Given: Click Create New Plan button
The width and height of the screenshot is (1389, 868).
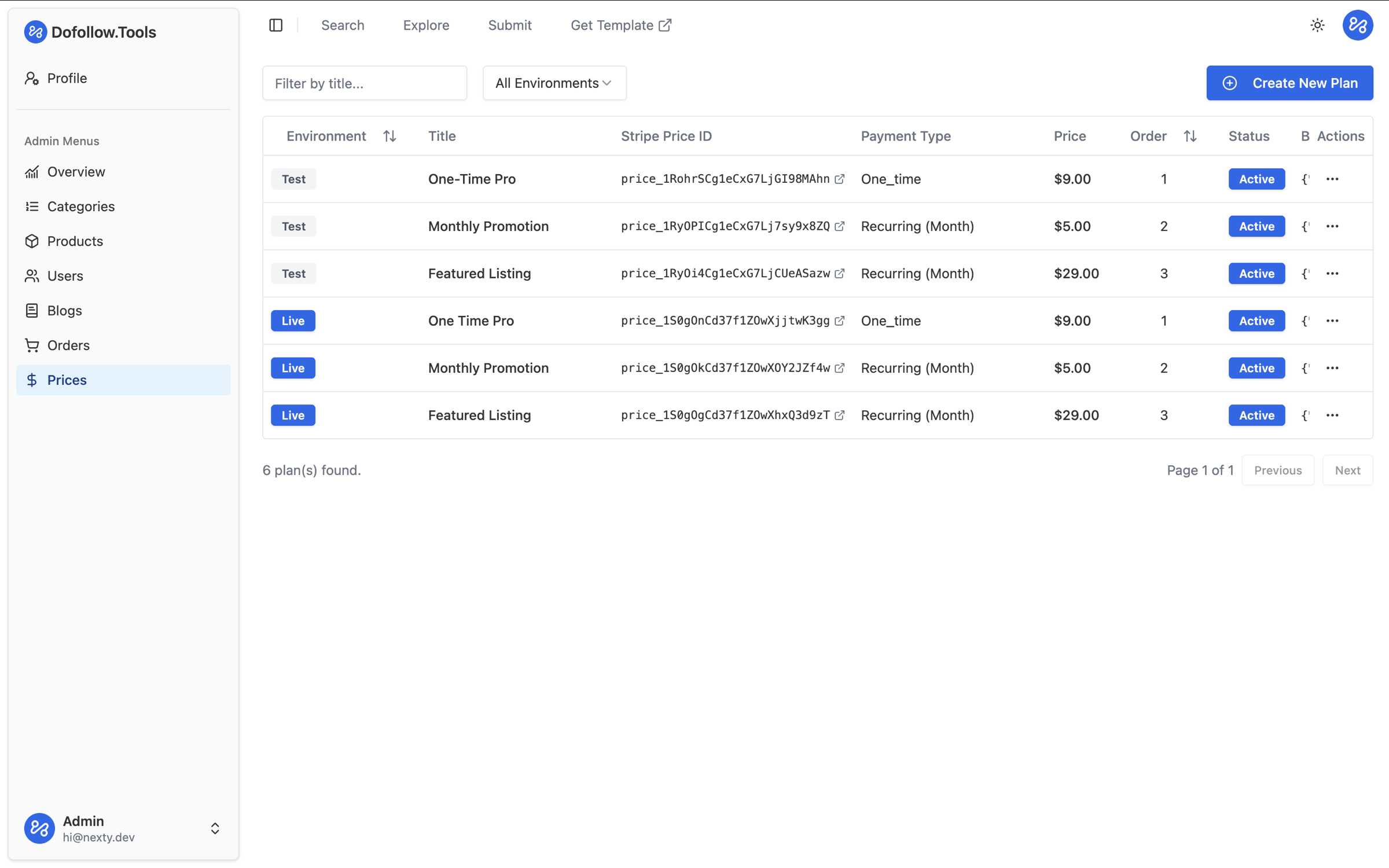Looking at the screenshot, I should tap(1289, 83).
